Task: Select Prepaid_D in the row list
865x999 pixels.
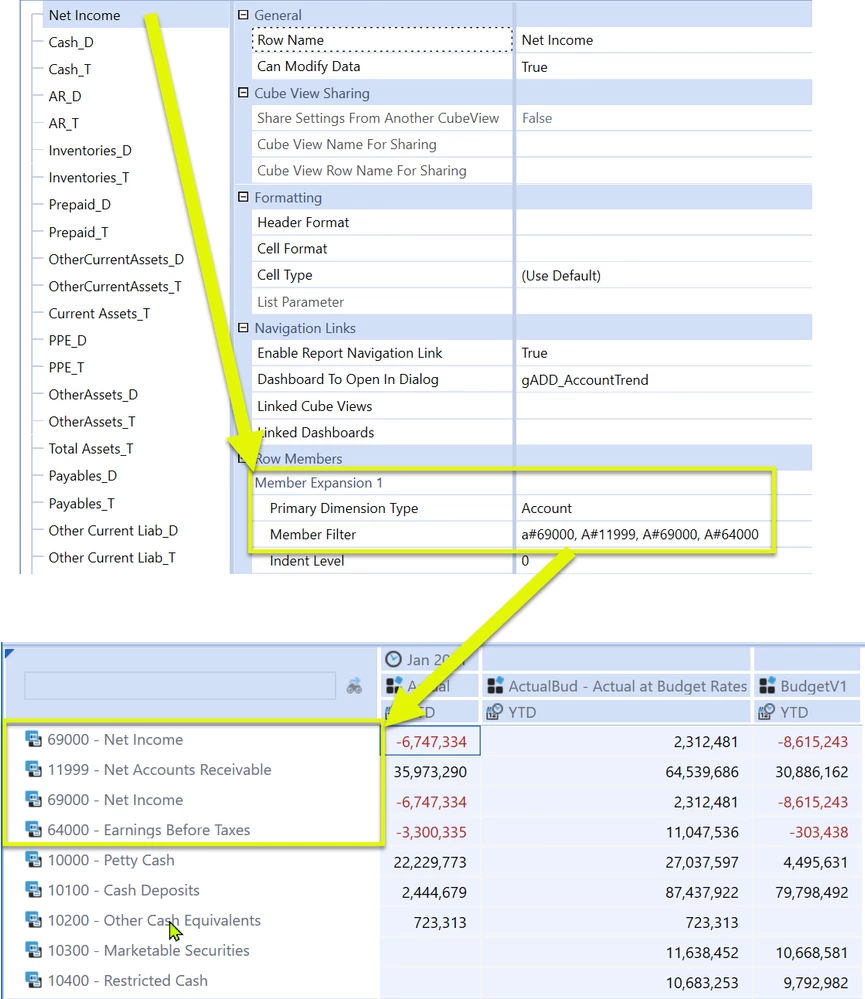Action: [x=80, y=205]
